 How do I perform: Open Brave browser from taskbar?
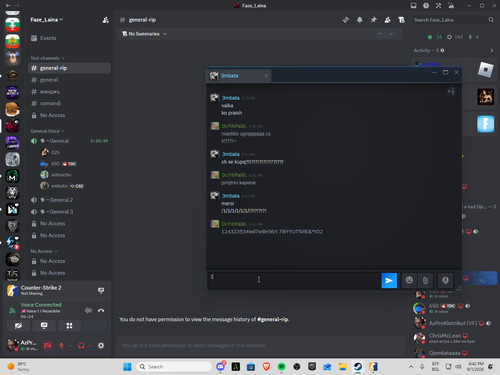(x=266, y=367)
